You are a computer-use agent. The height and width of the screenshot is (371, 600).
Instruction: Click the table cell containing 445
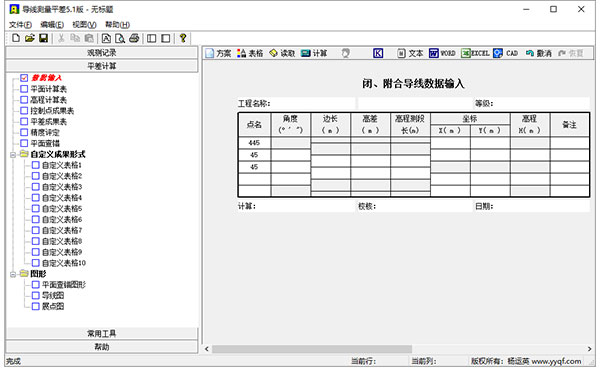click(254, 143)
